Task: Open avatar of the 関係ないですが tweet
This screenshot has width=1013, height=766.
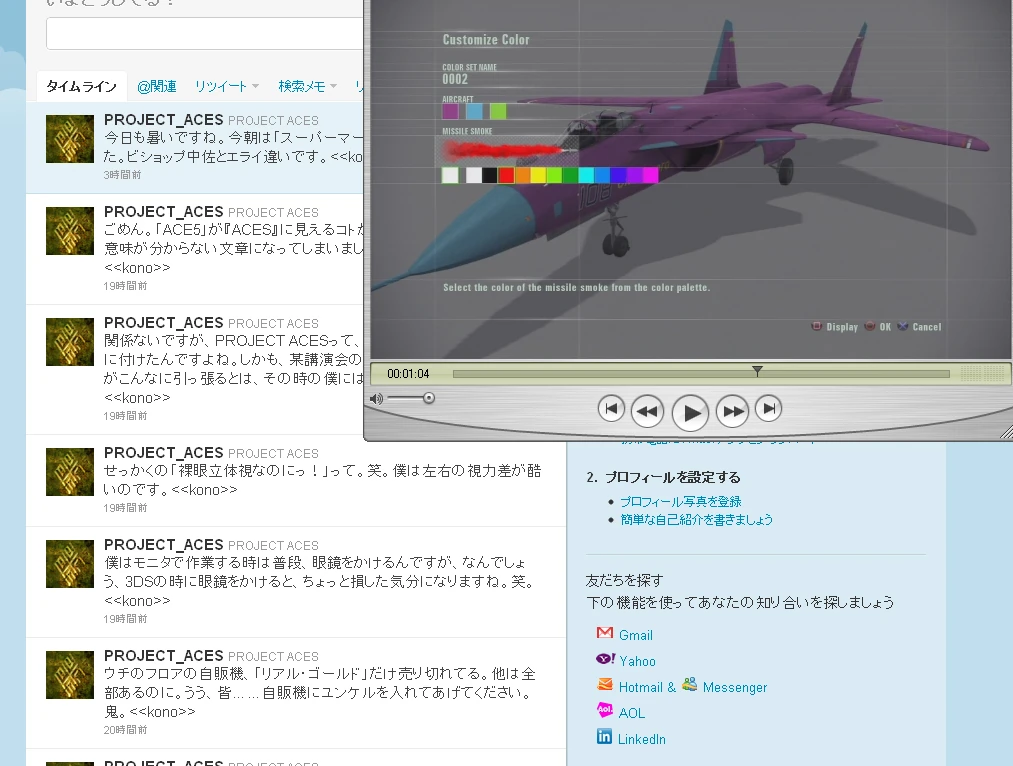Action: pyautogui.click(x=70, y=342)
